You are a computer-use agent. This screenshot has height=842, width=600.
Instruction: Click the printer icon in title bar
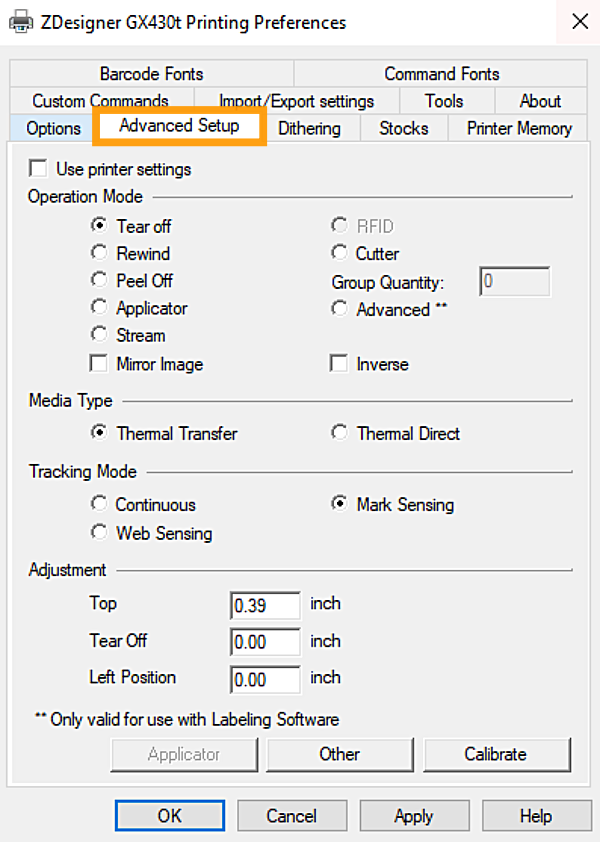[x=21, y=23]
